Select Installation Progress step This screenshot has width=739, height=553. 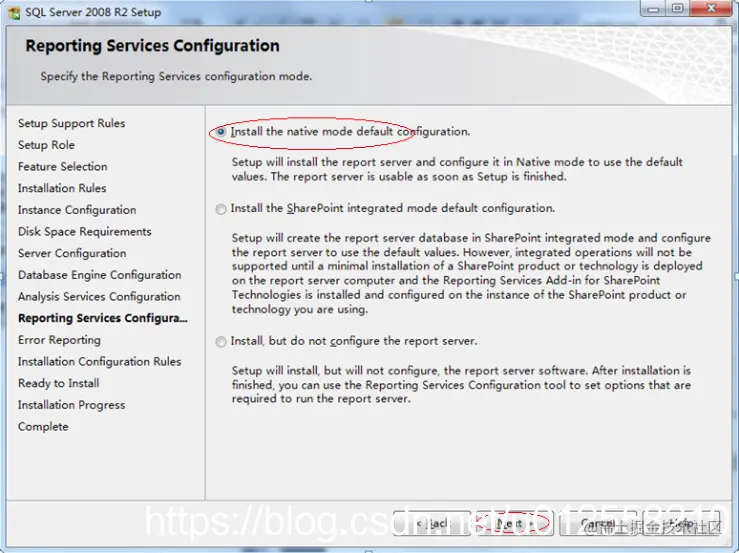tap(72, 405)
